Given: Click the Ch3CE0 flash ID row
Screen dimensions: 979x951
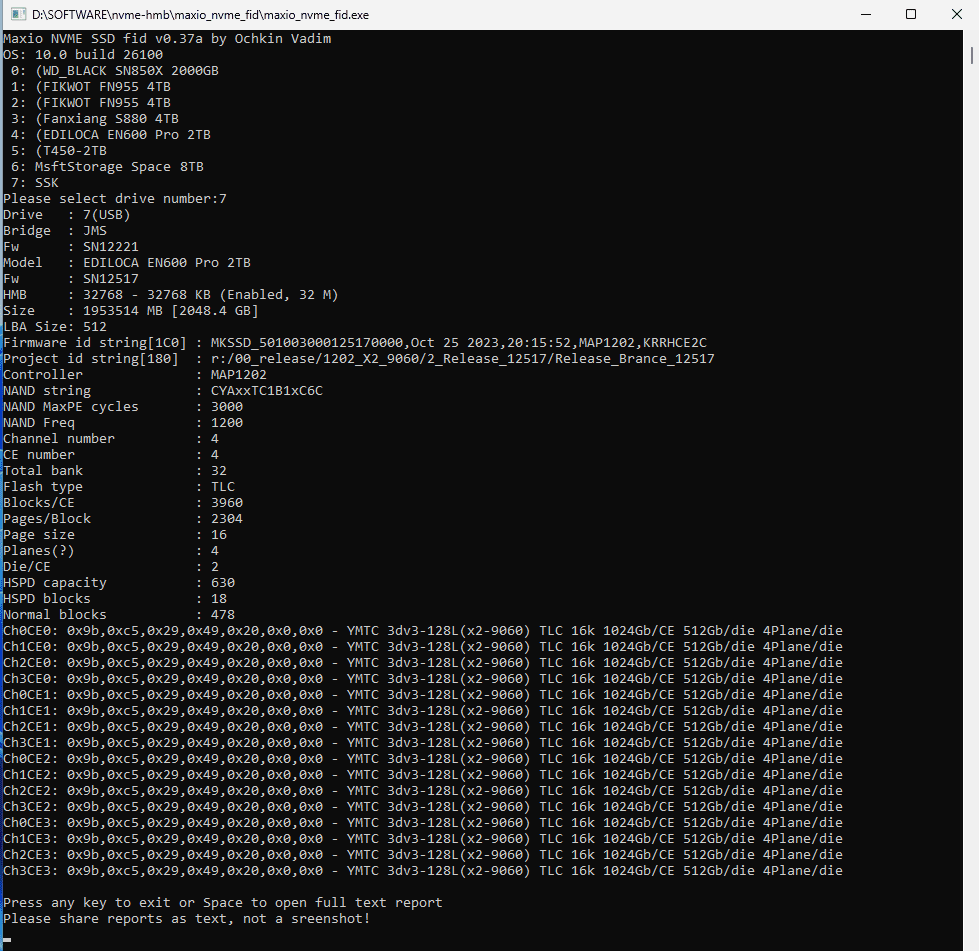Looking at the screenshot, I should (x=423, y=678).
